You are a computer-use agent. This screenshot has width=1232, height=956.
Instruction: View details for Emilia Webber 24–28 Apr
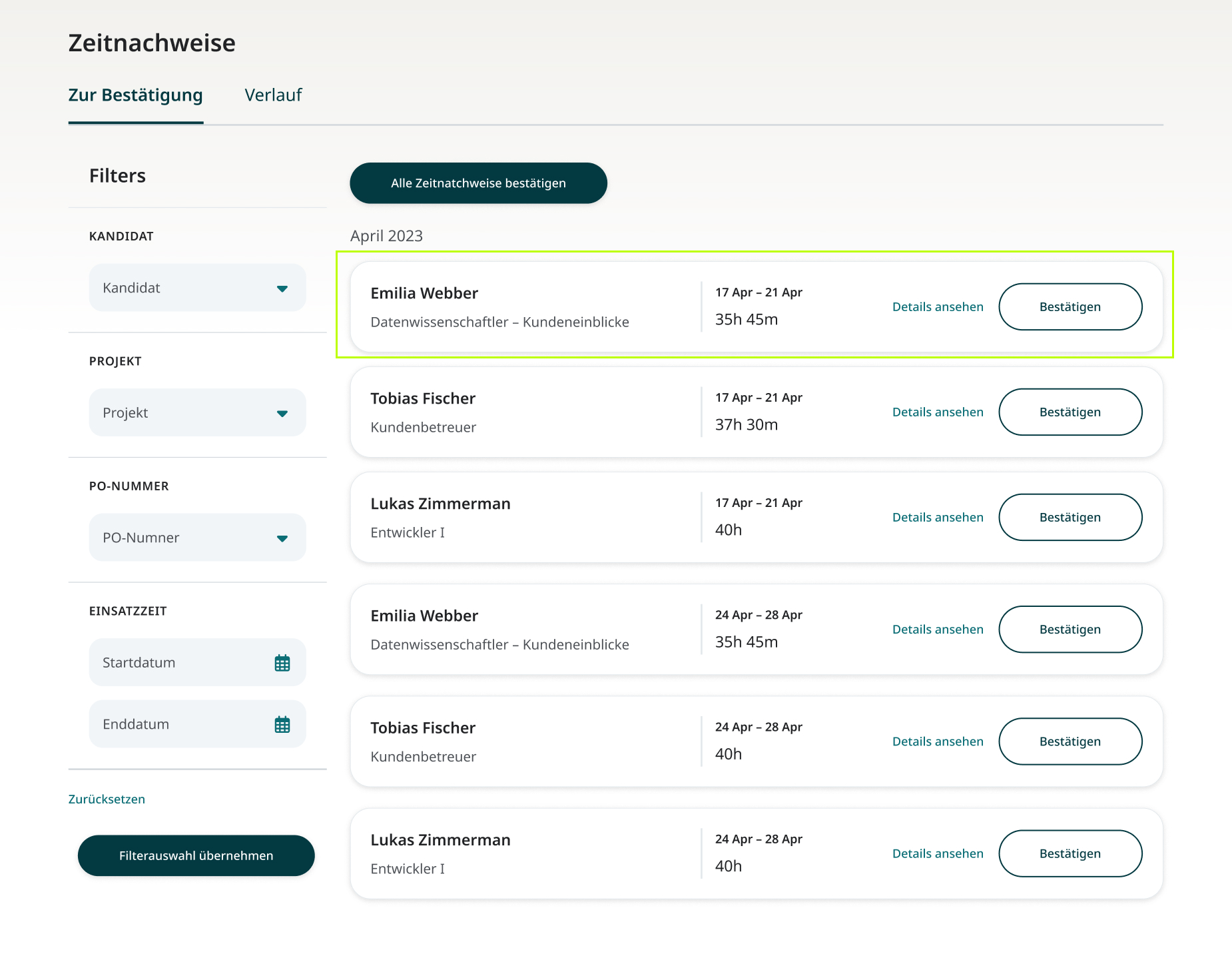coord(938,629)
